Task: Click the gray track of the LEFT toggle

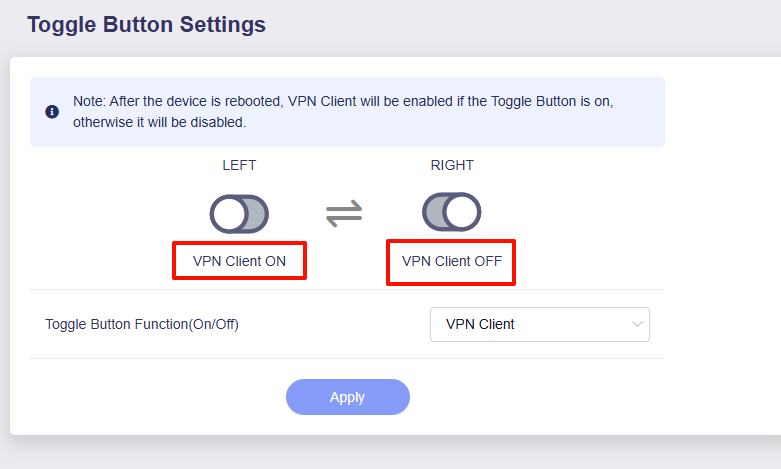Action: [255, 214]
